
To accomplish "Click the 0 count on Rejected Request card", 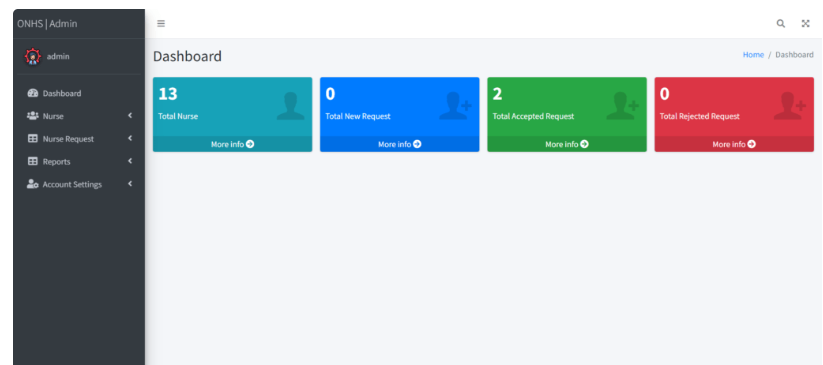I will point(664,94).
